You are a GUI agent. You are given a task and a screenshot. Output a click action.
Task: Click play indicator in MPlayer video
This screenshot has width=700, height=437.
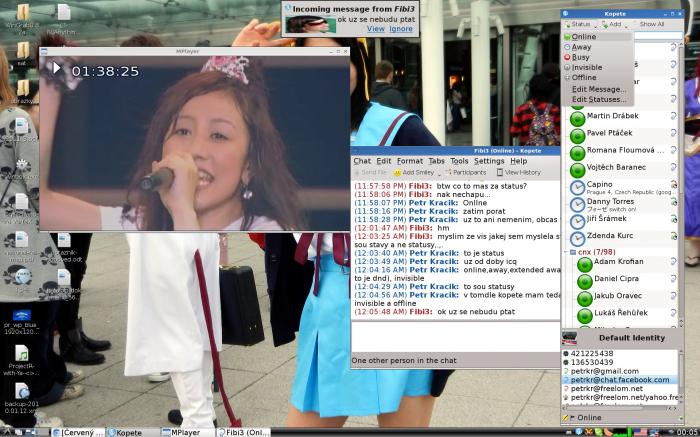point(56,68)
